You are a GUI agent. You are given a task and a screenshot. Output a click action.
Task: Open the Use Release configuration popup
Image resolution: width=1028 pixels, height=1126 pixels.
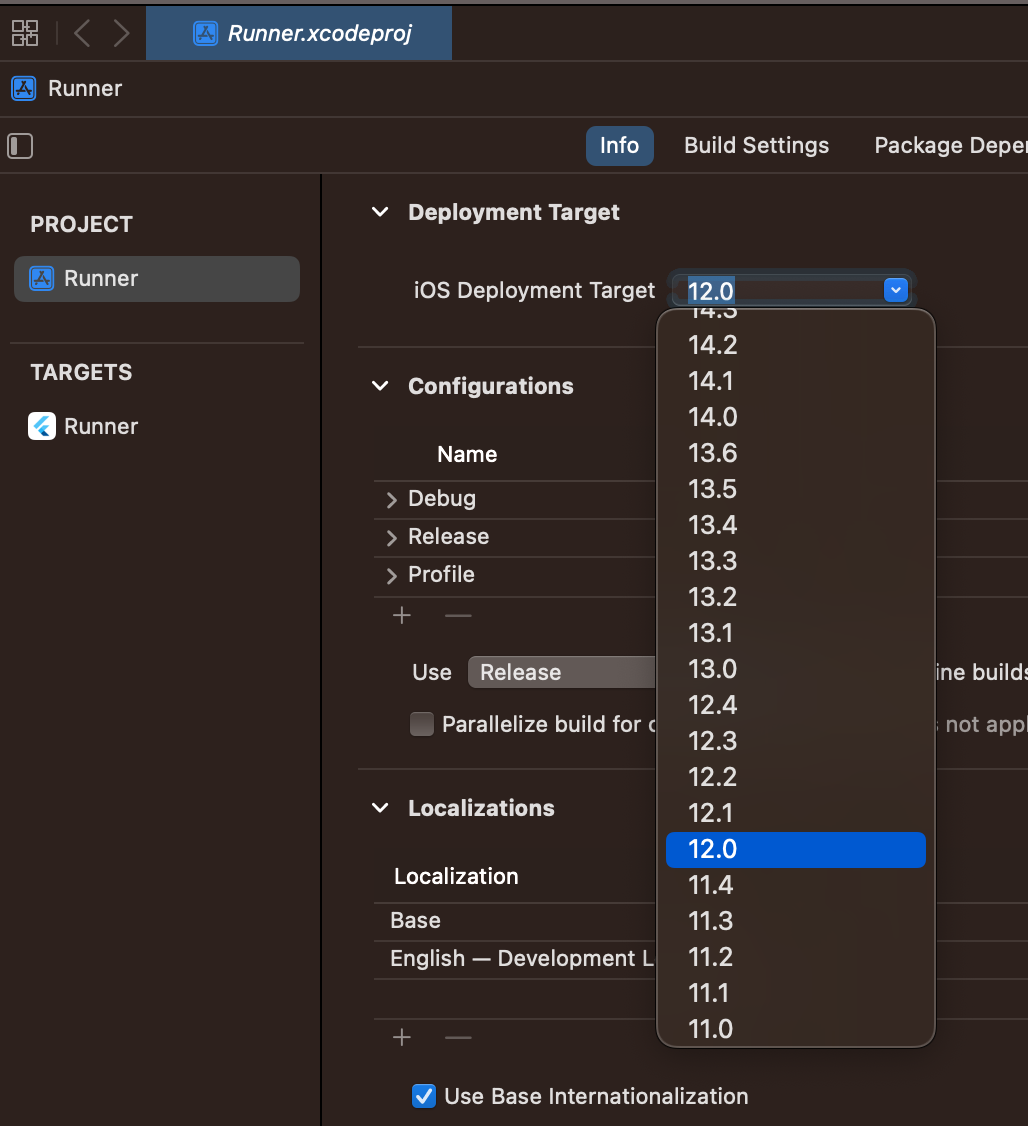tap(561, 672)
